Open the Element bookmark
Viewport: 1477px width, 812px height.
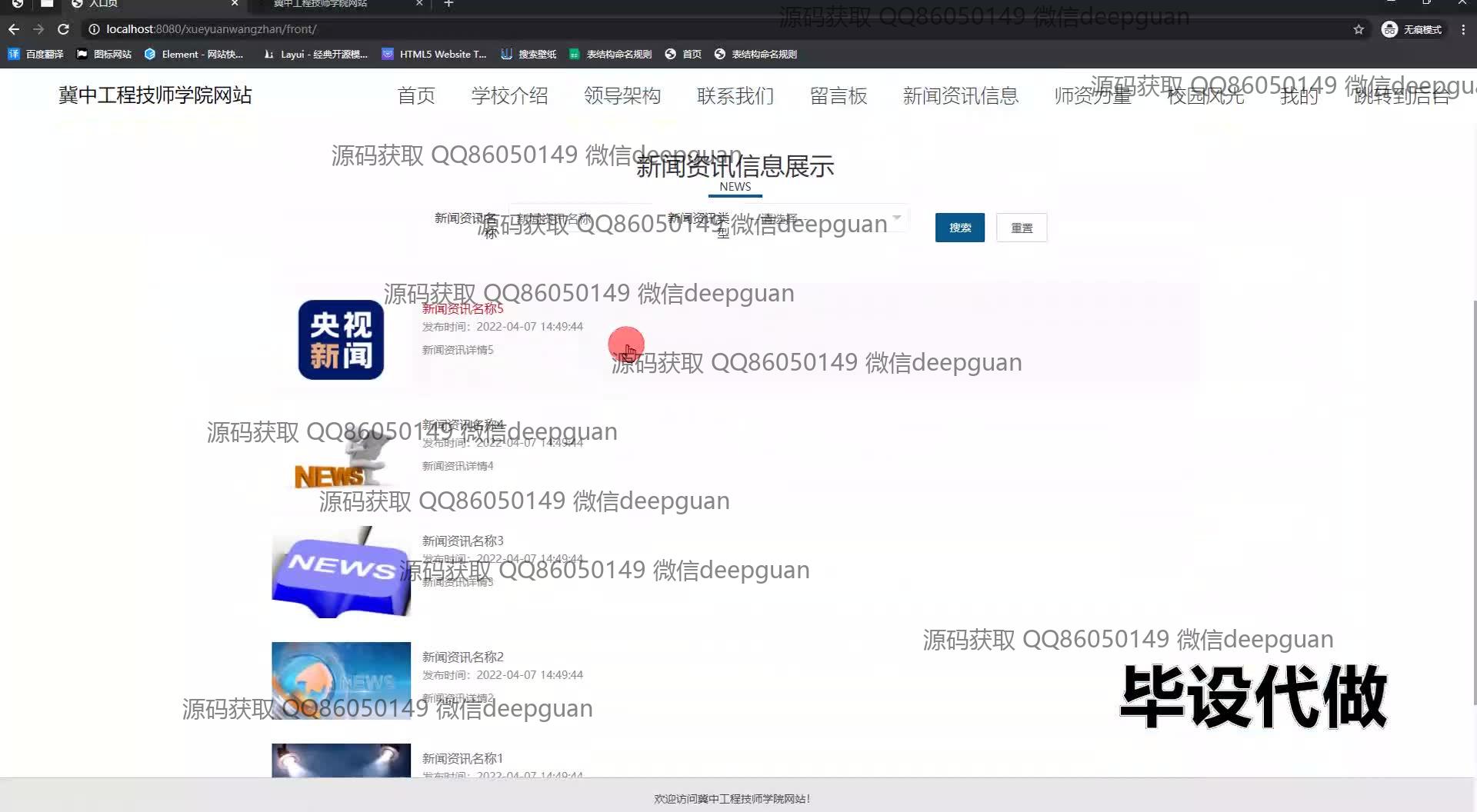coord(194,54)
